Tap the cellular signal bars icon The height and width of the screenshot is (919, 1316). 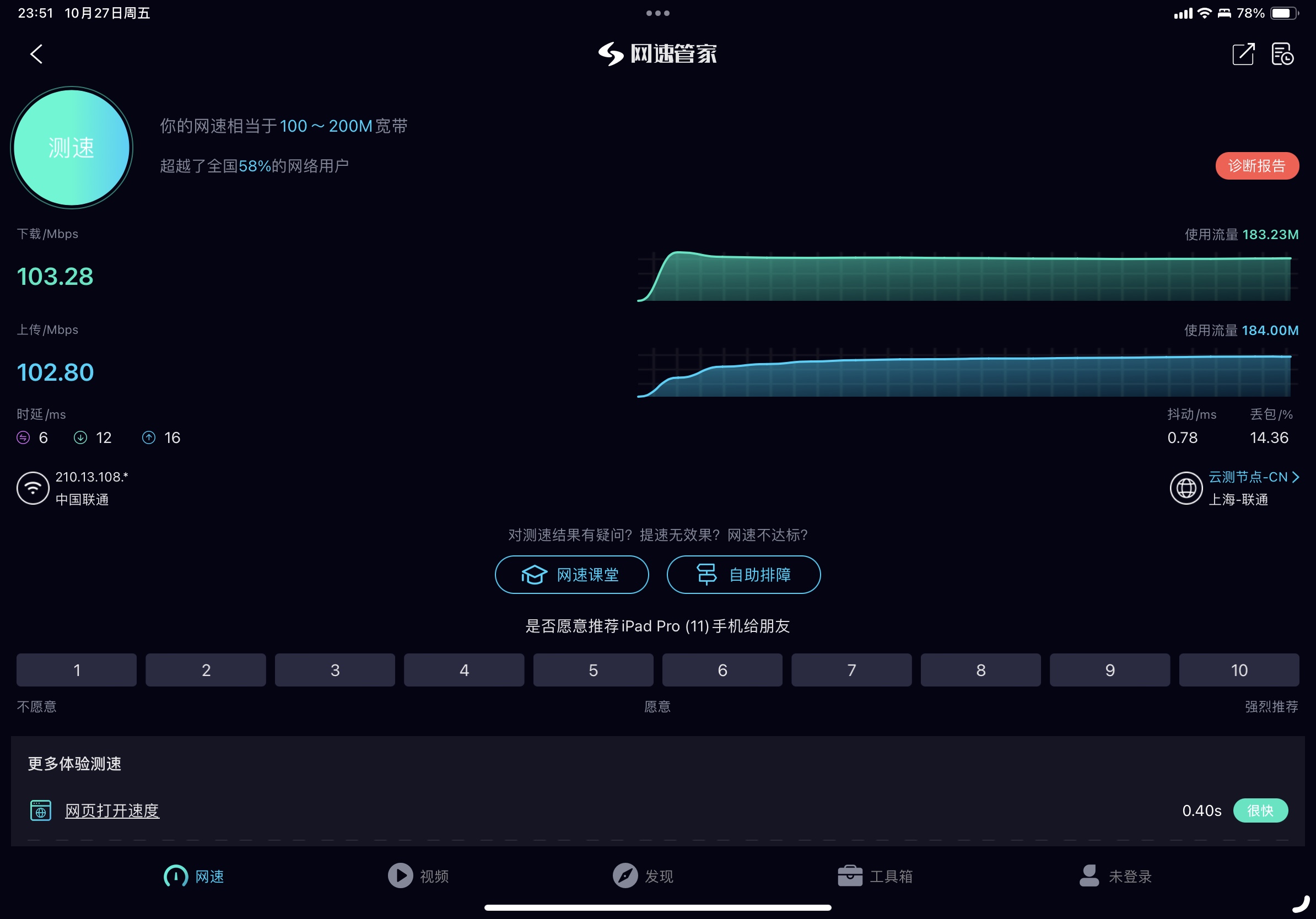pyautogui.click(x=1183, y=13)
